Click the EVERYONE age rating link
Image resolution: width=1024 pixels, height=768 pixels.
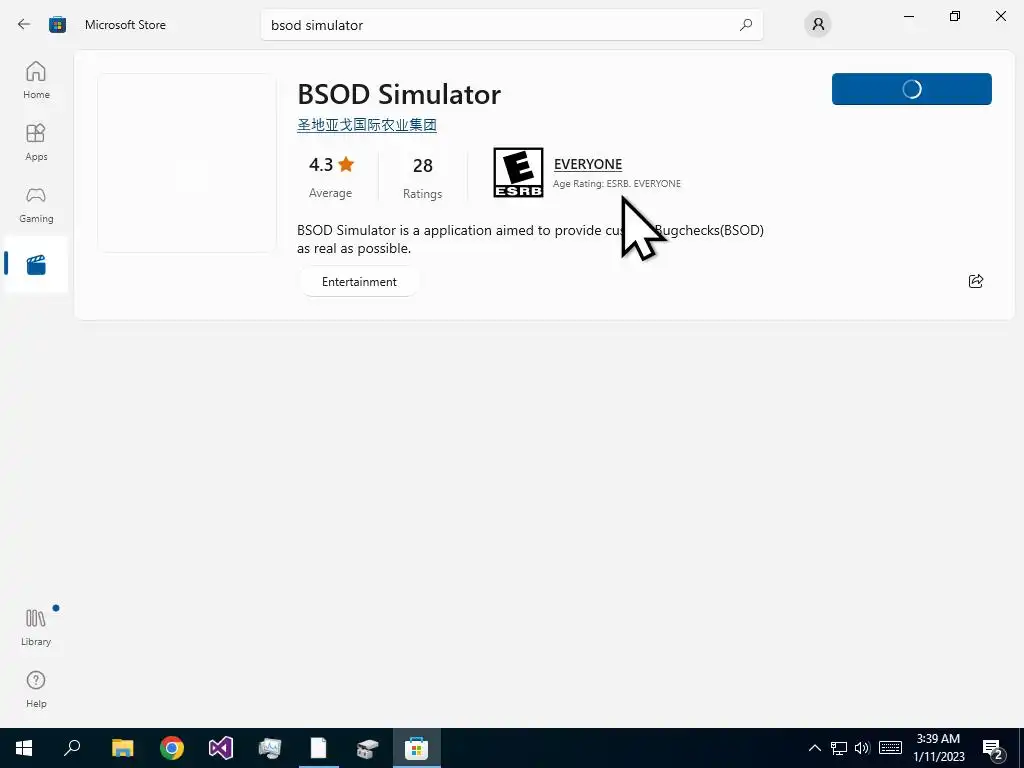(x=588, y=164)
